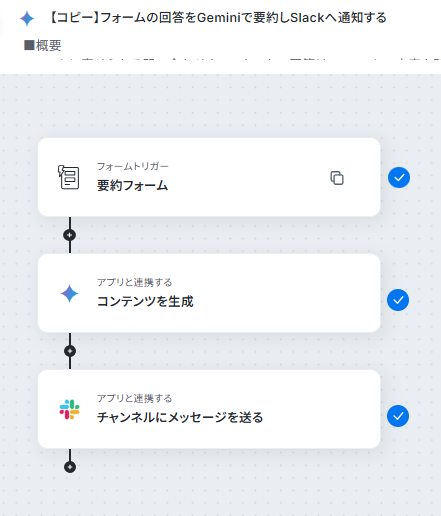Click the form trigger icon on 要約フォーム card
Screen dimensions: 441x516
pos(69,177)
